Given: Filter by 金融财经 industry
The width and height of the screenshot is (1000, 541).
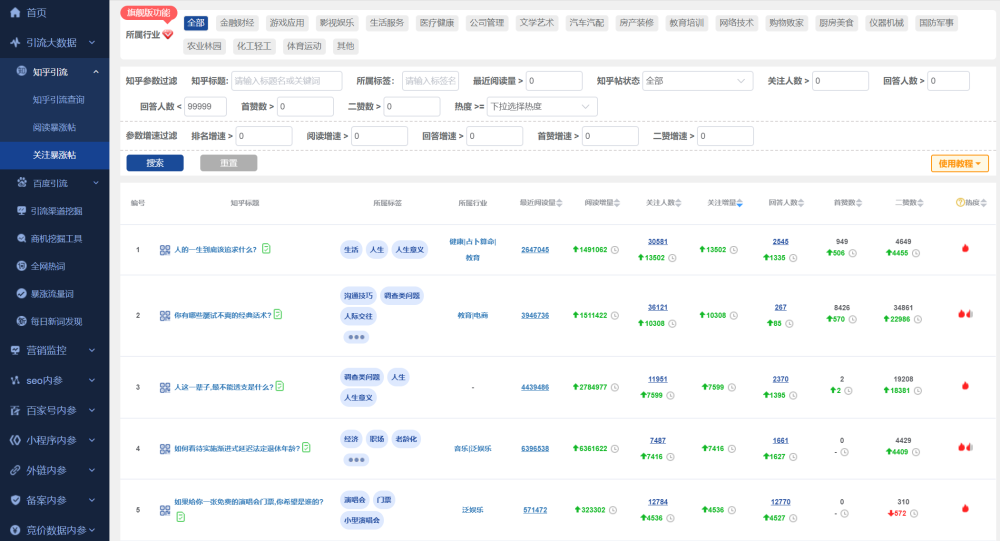Looking at the screenshot, I should [x=237, y=23].
